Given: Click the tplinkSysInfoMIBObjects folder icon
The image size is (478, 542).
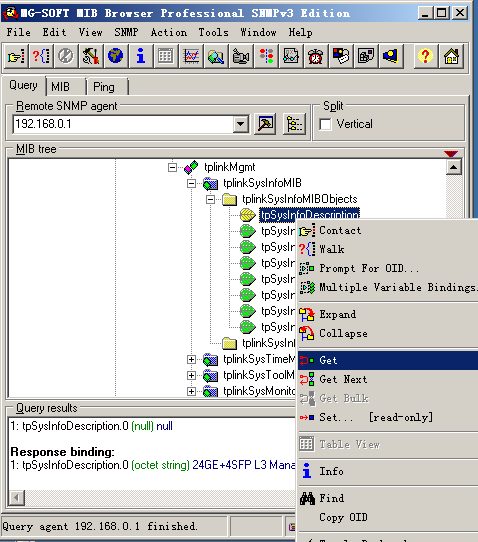Looking at the screenshot, I should tap(229, 199).
